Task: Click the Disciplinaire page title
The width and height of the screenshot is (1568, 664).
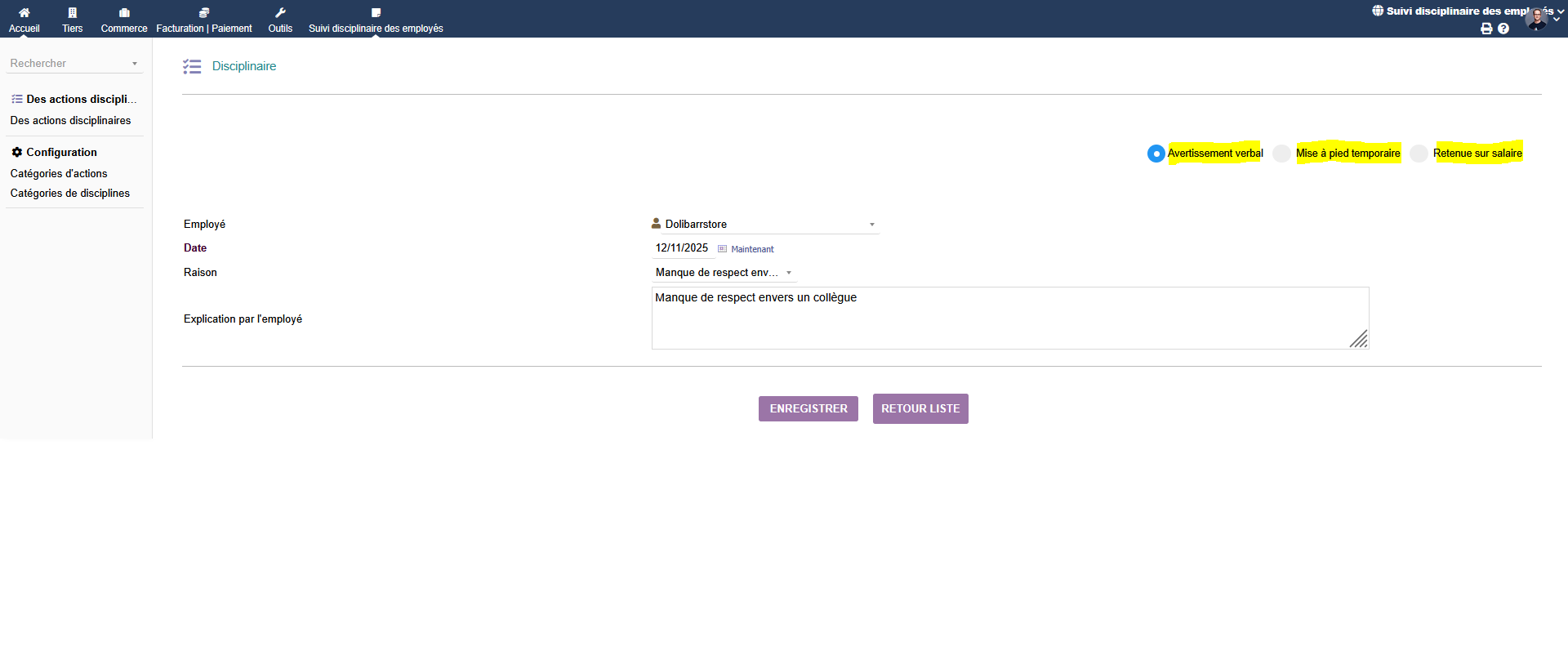Action: coord(244,66)
